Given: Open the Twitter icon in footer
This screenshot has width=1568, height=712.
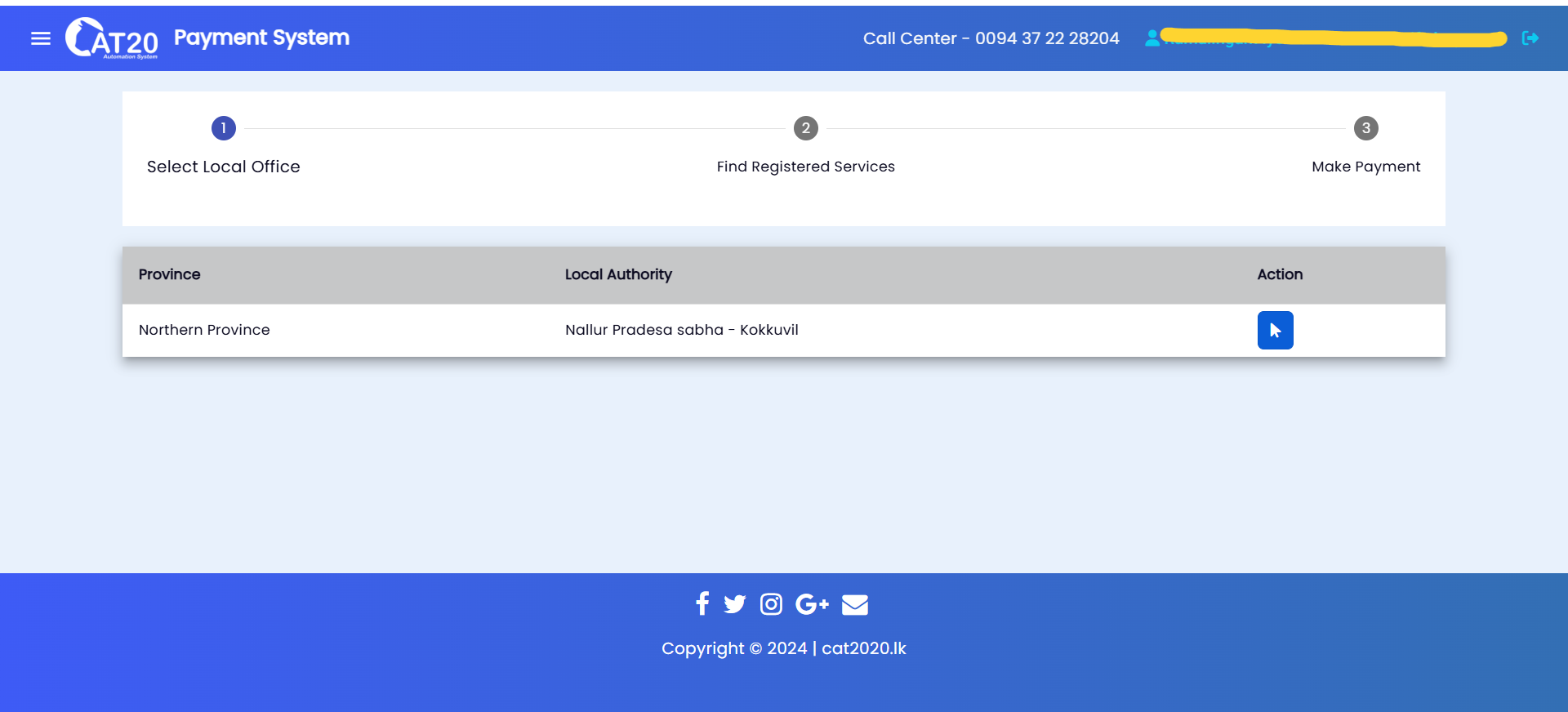Looking at the screenshot, I should pyautogui.click(x=735, y=604).
